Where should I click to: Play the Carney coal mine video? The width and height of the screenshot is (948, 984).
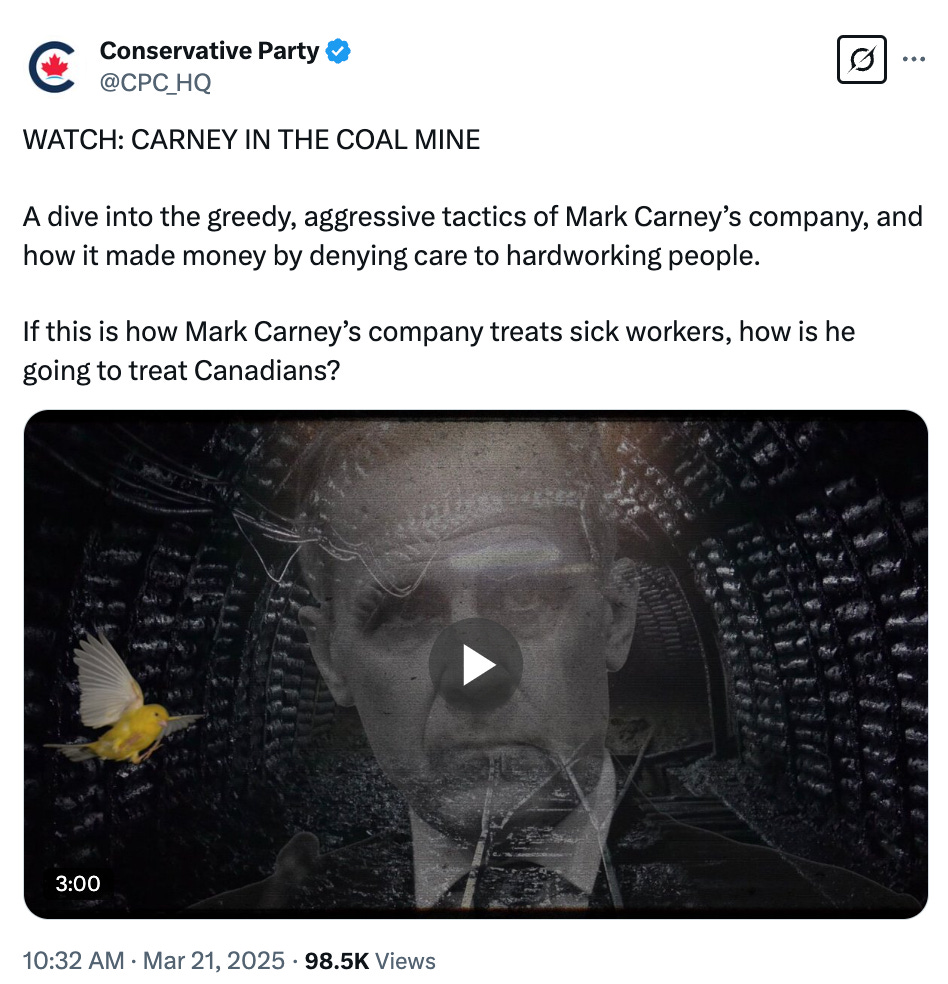(476, 665)
